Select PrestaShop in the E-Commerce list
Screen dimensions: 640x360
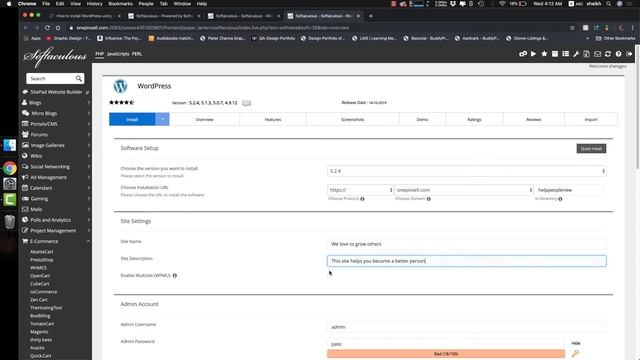tap(42, 260)
